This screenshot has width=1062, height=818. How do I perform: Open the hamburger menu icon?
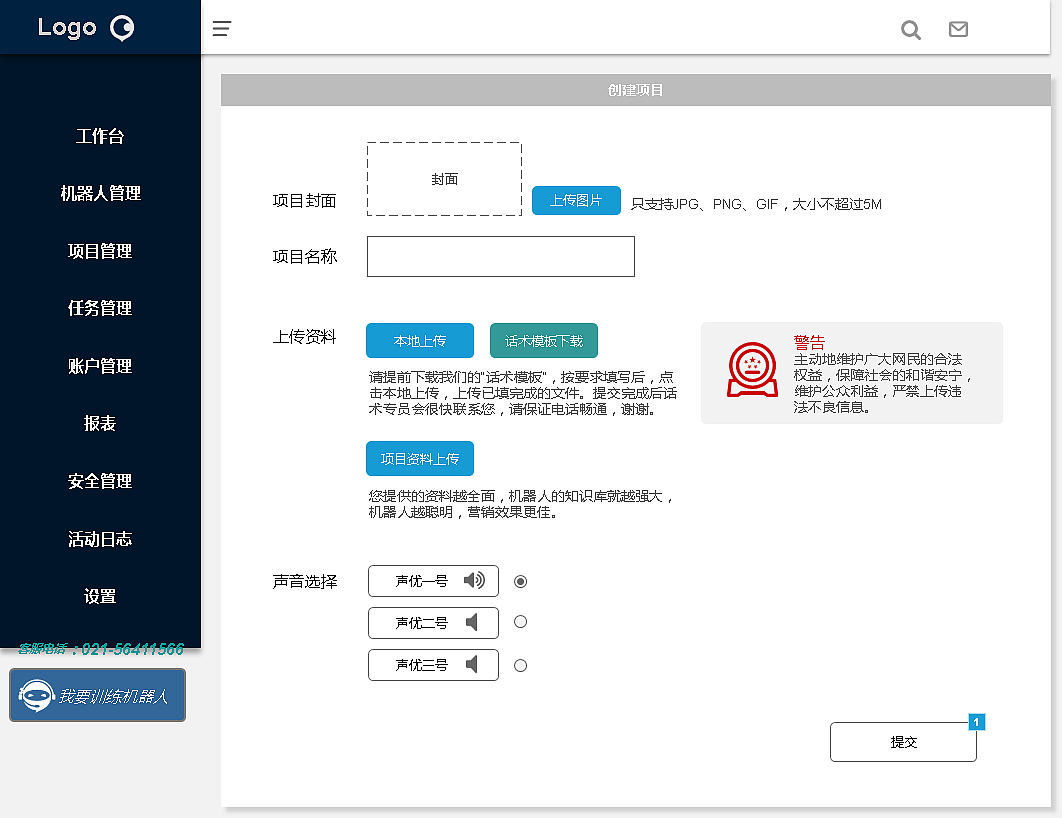[221, 28]
